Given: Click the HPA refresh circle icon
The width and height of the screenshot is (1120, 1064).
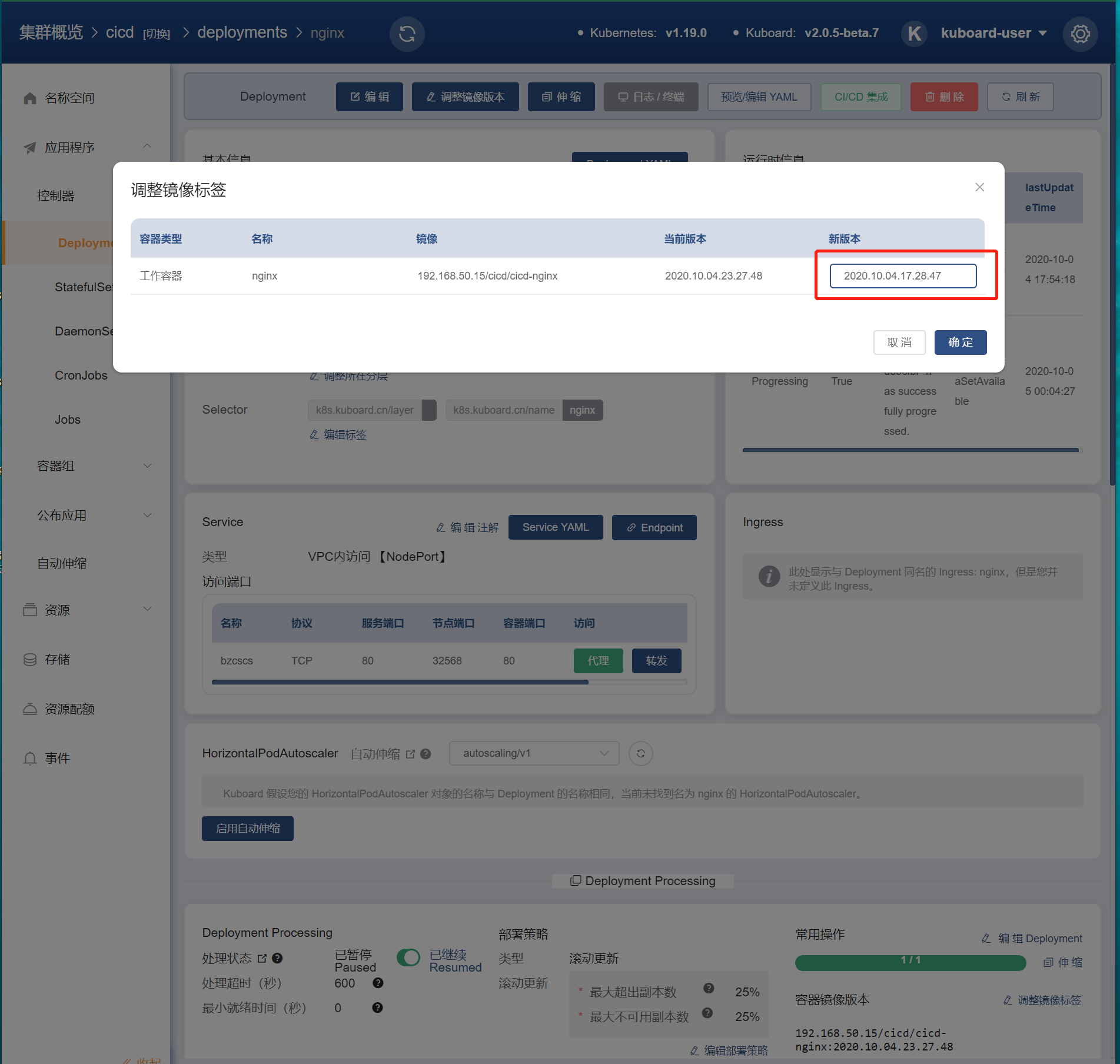Looking at the screenshot, I should click(x=641, y=753).
